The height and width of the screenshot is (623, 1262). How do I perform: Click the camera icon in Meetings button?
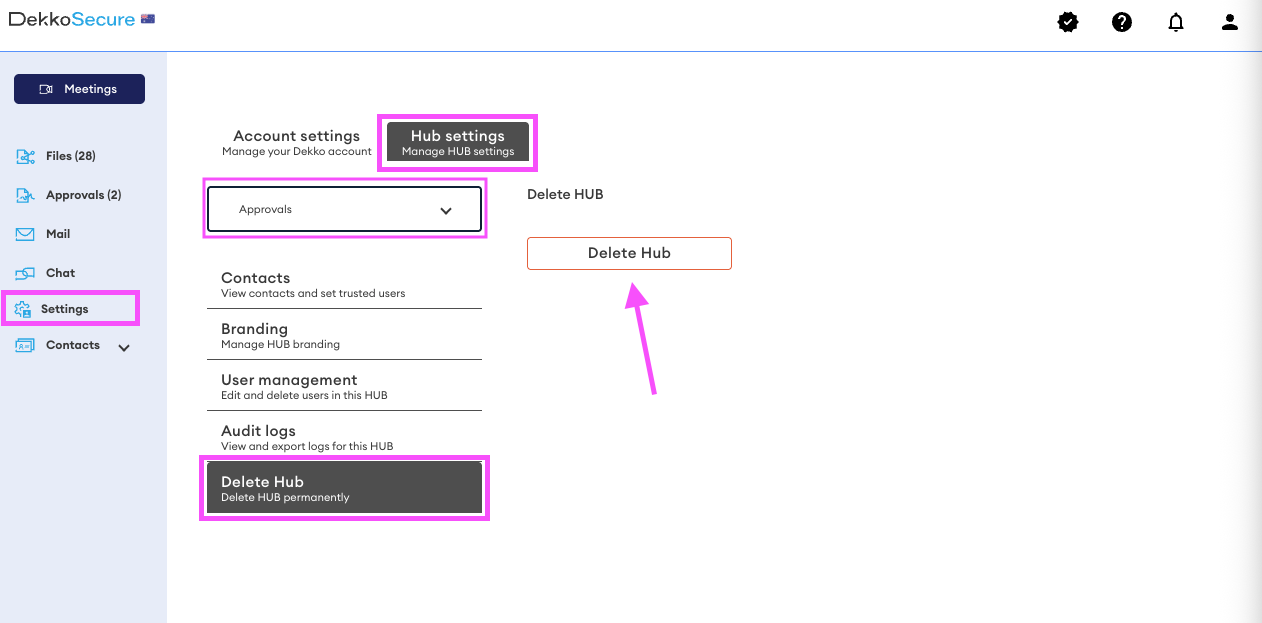pyautogui.click(x=46, y=89)
